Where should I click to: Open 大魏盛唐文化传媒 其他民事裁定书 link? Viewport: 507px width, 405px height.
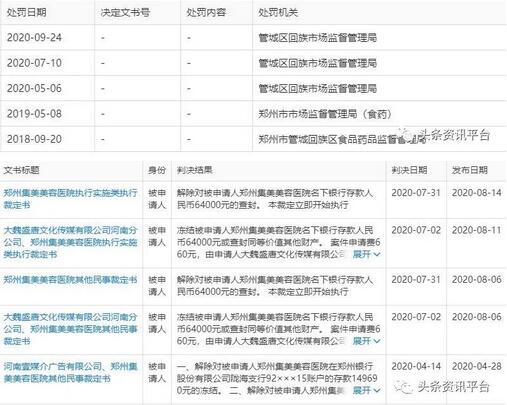tap(70, 329)
